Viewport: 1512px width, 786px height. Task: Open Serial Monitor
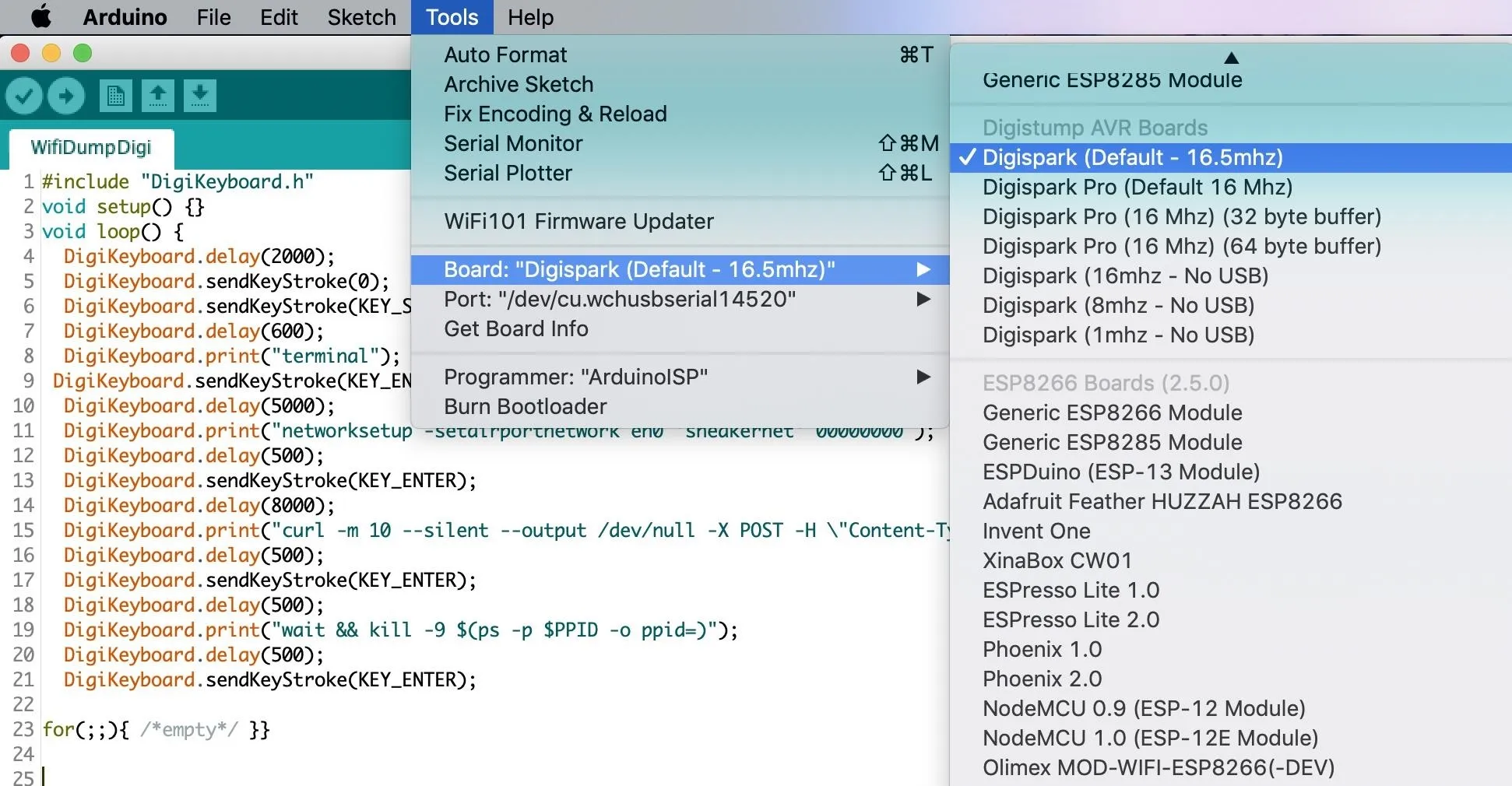click(x=680, y=143)
